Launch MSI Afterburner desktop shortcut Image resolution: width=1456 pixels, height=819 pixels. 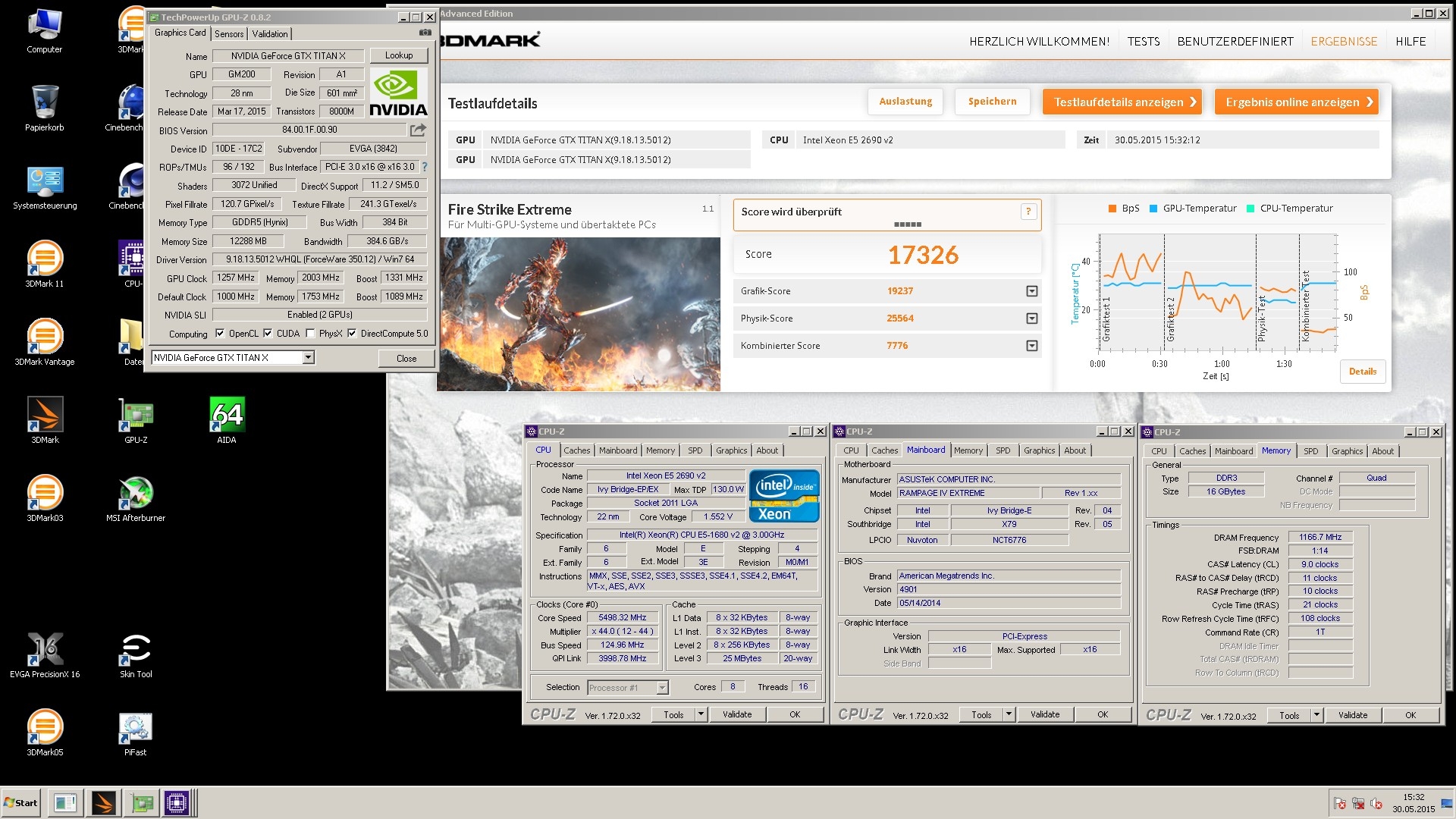136,497
